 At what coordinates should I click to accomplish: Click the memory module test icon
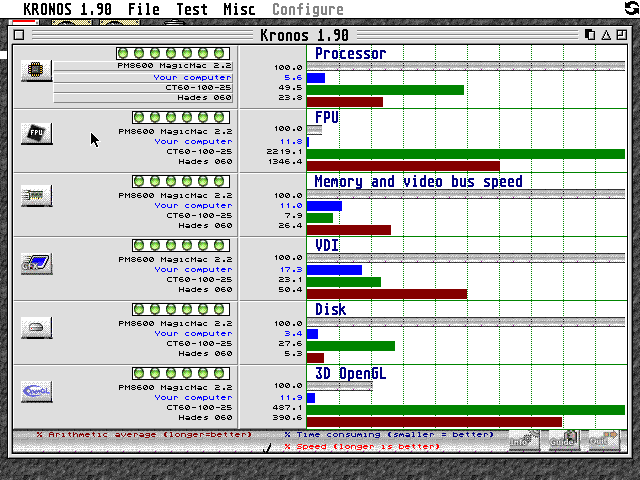click(x=37, y=196)
